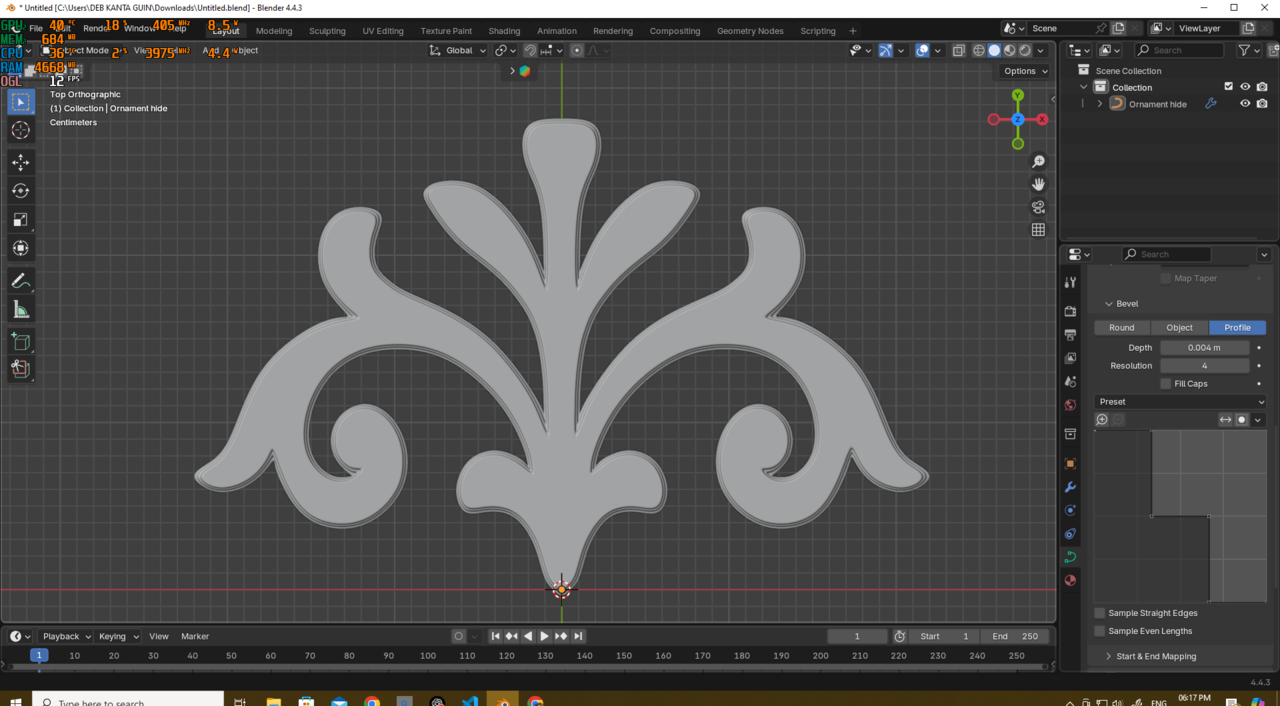
Task: Select the Move tool in toolbar
Action: 20,162
